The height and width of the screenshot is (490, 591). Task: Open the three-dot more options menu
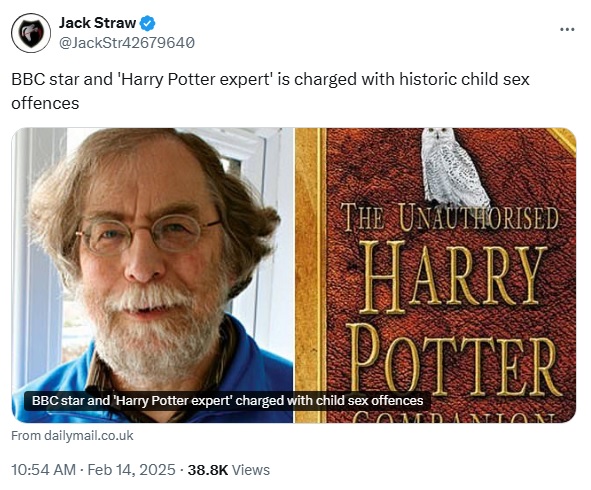point(567,29)
